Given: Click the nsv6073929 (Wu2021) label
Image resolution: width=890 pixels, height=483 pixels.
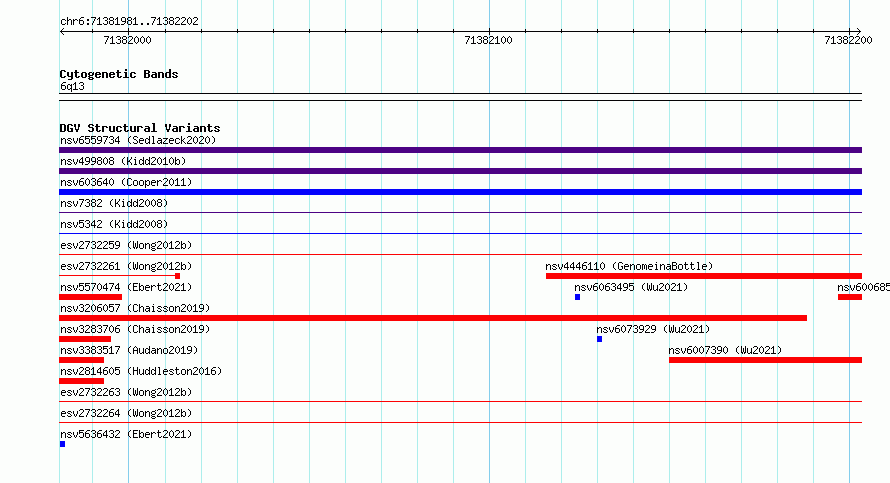Looking at the screenshot, I should (653, 329).
